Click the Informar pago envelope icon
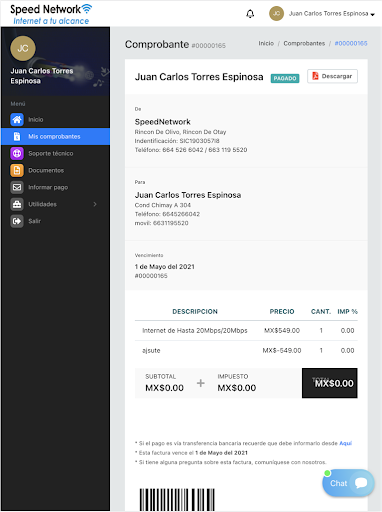 tap(17, 187)
